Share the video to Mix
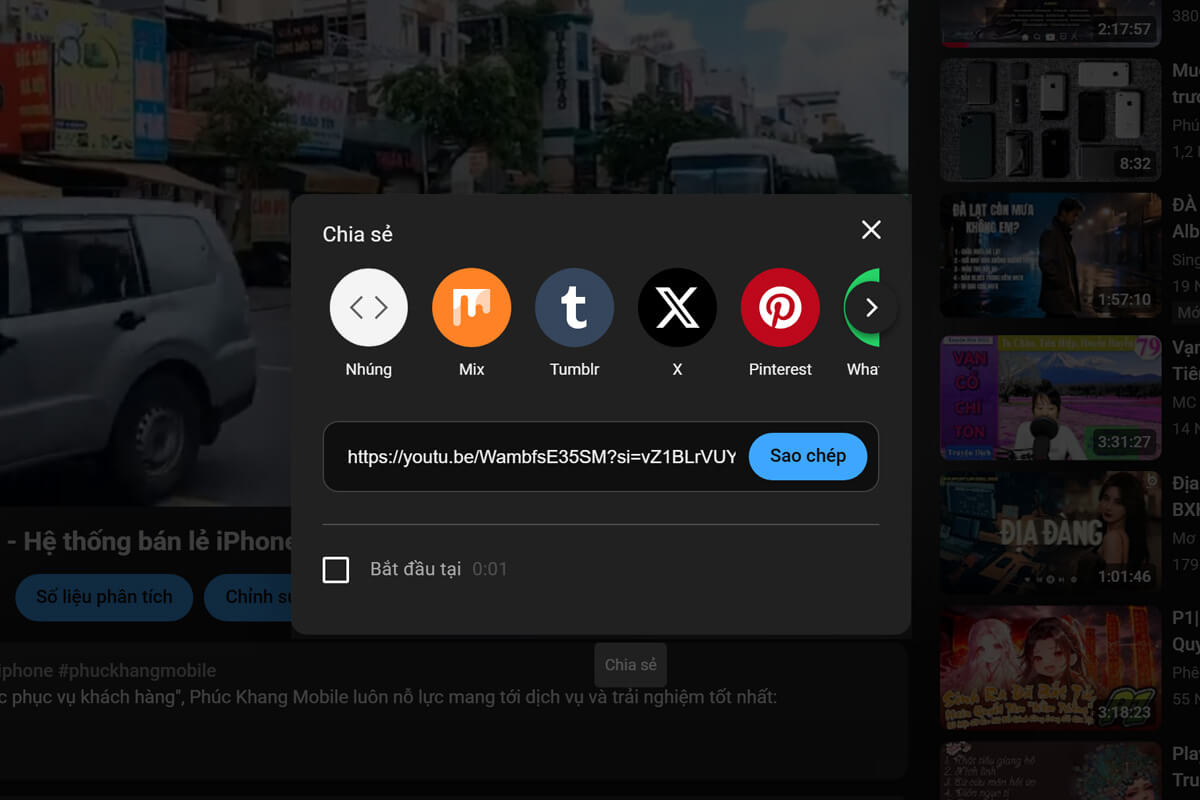Viewport: 1200px width, 800px height. pyautogui.click(x=471, y=307)
